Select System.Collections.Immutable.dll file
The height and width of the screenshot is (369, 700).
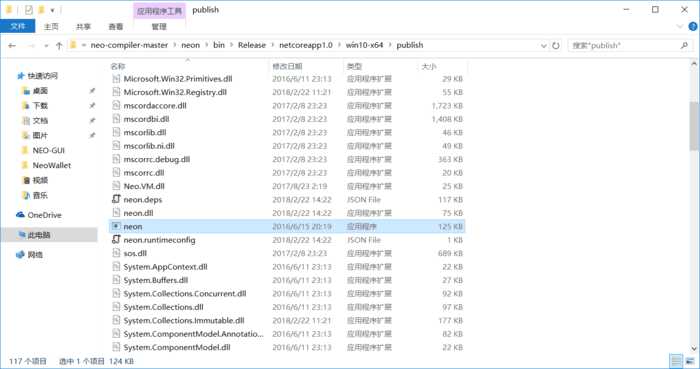[287, 320]
